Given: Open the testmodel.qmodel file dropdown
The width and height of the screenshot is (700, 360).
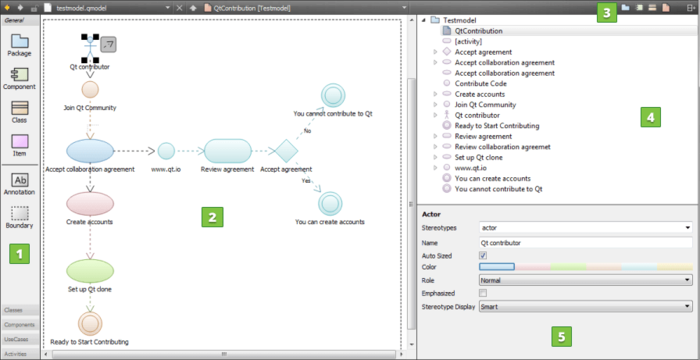Looking at the screenshot, I should coord(167,8).
